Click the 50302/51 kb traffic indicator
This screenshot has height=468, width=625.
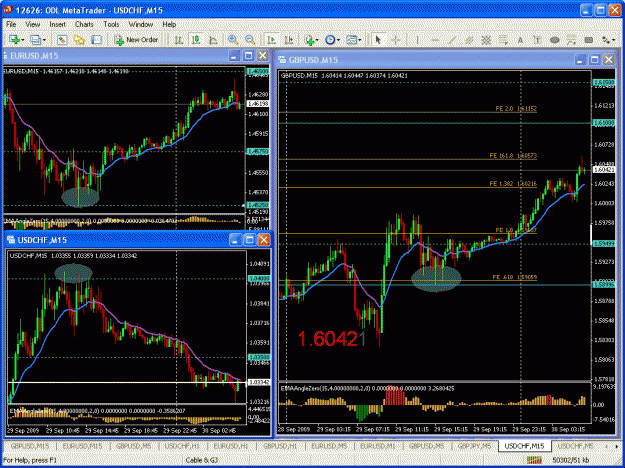pyautogui.click(x=570, y=460)
